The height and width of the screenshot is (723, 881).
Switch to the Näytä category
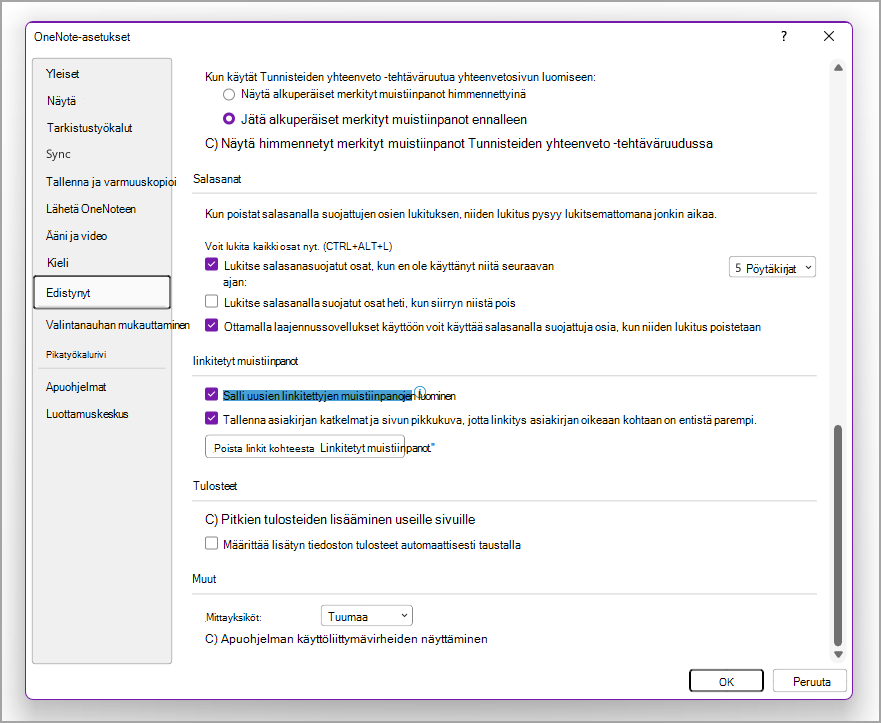pos(62,101)
